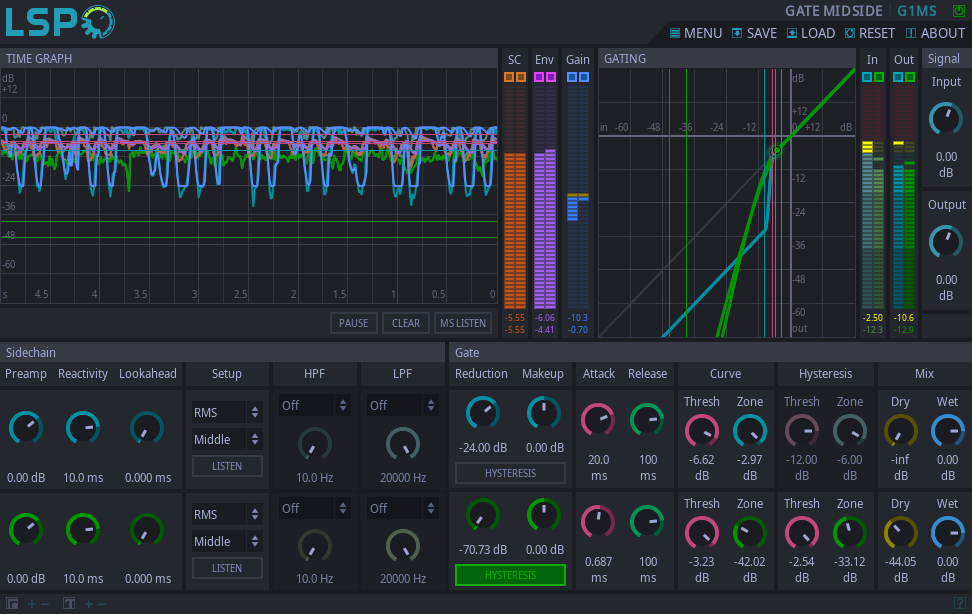972x614 pixels.
Task: Click the MS LISTEN button
Action: point(462,323)
